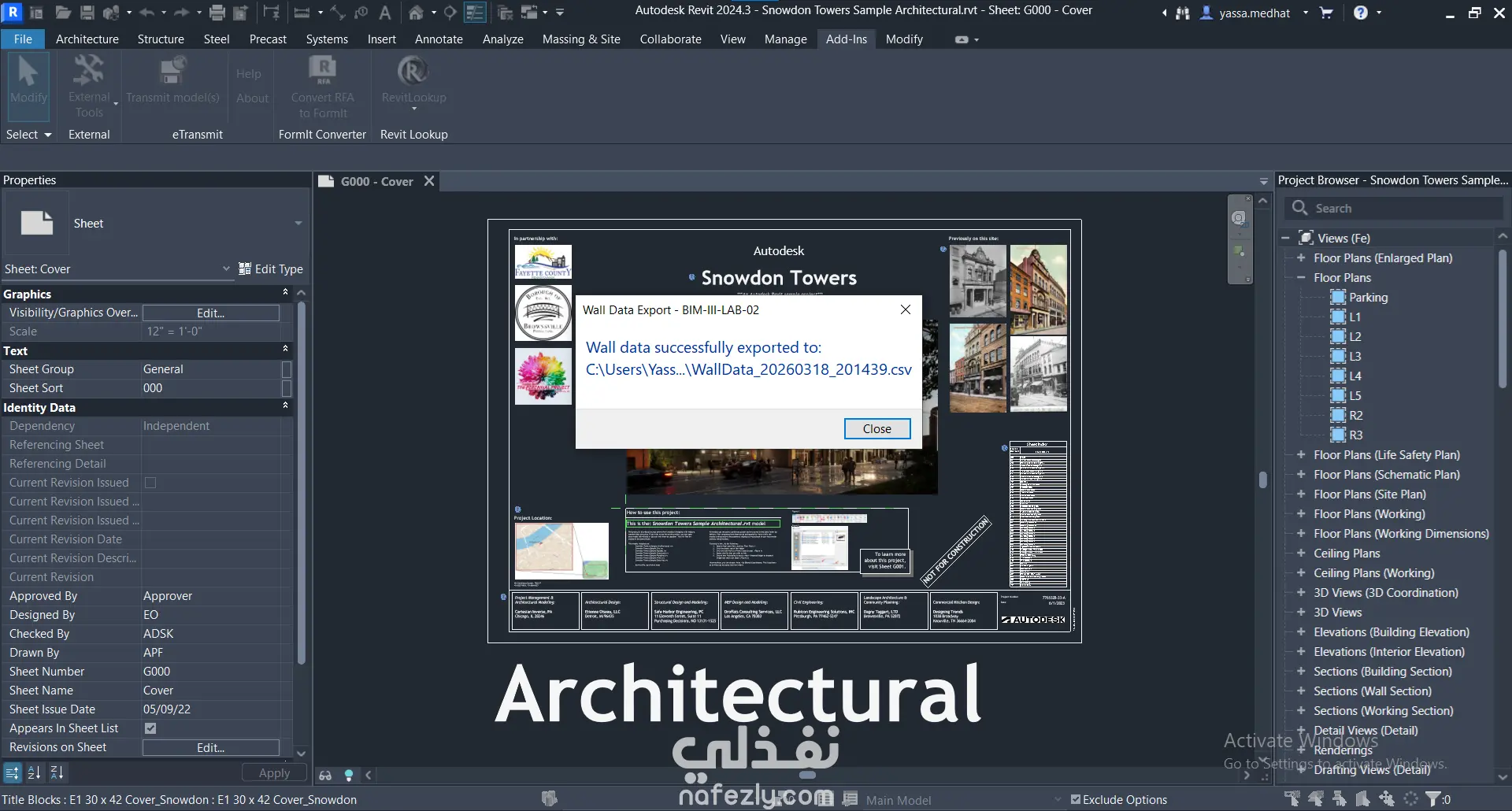Switch to the Annotate ribbon tab
This screenshot has height=811, width=1512.
(439, 39)
